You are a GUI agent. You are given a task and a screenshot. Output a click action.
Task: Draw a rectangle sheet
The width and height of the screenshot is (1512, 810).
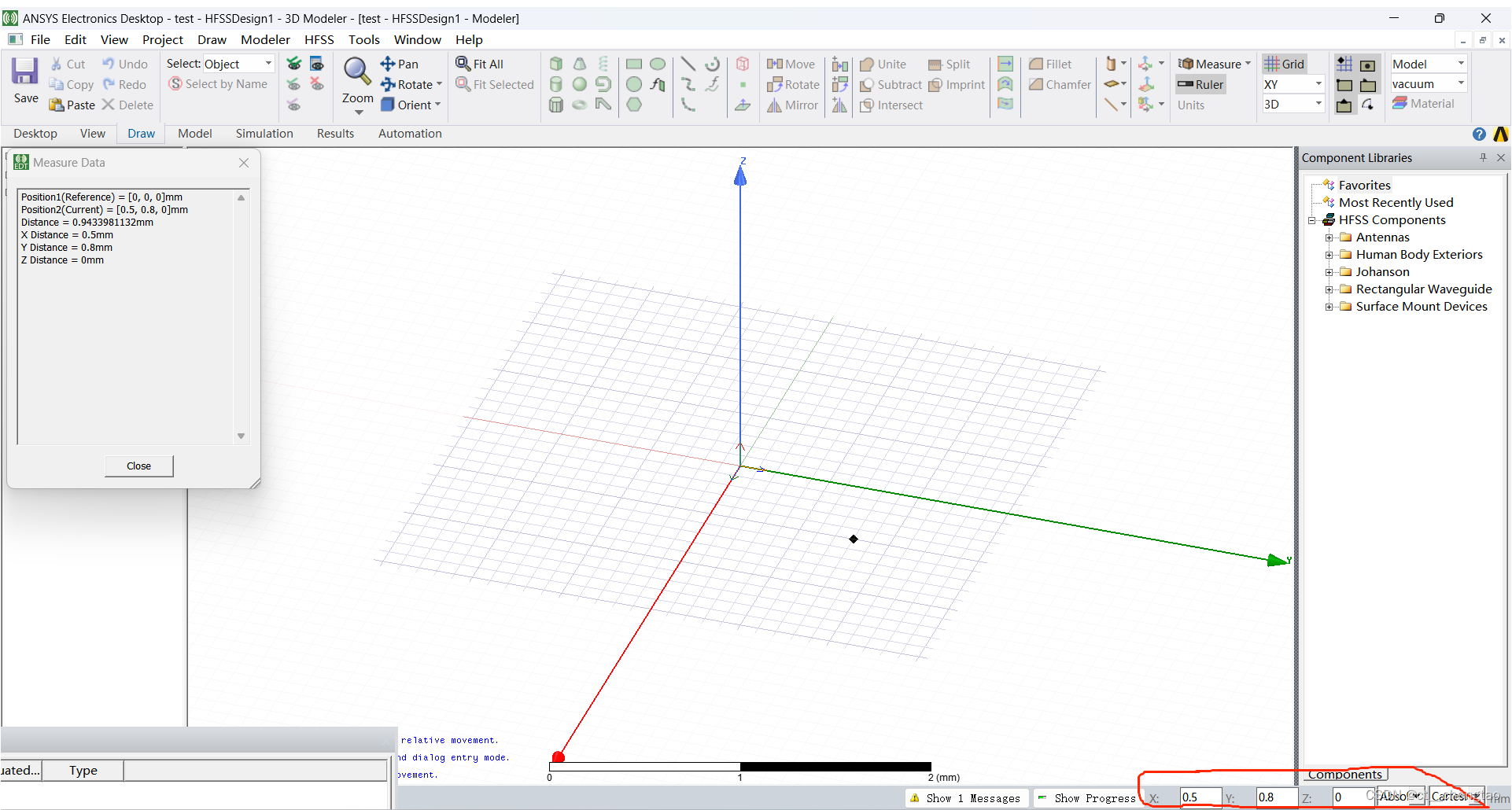point(634,64)
